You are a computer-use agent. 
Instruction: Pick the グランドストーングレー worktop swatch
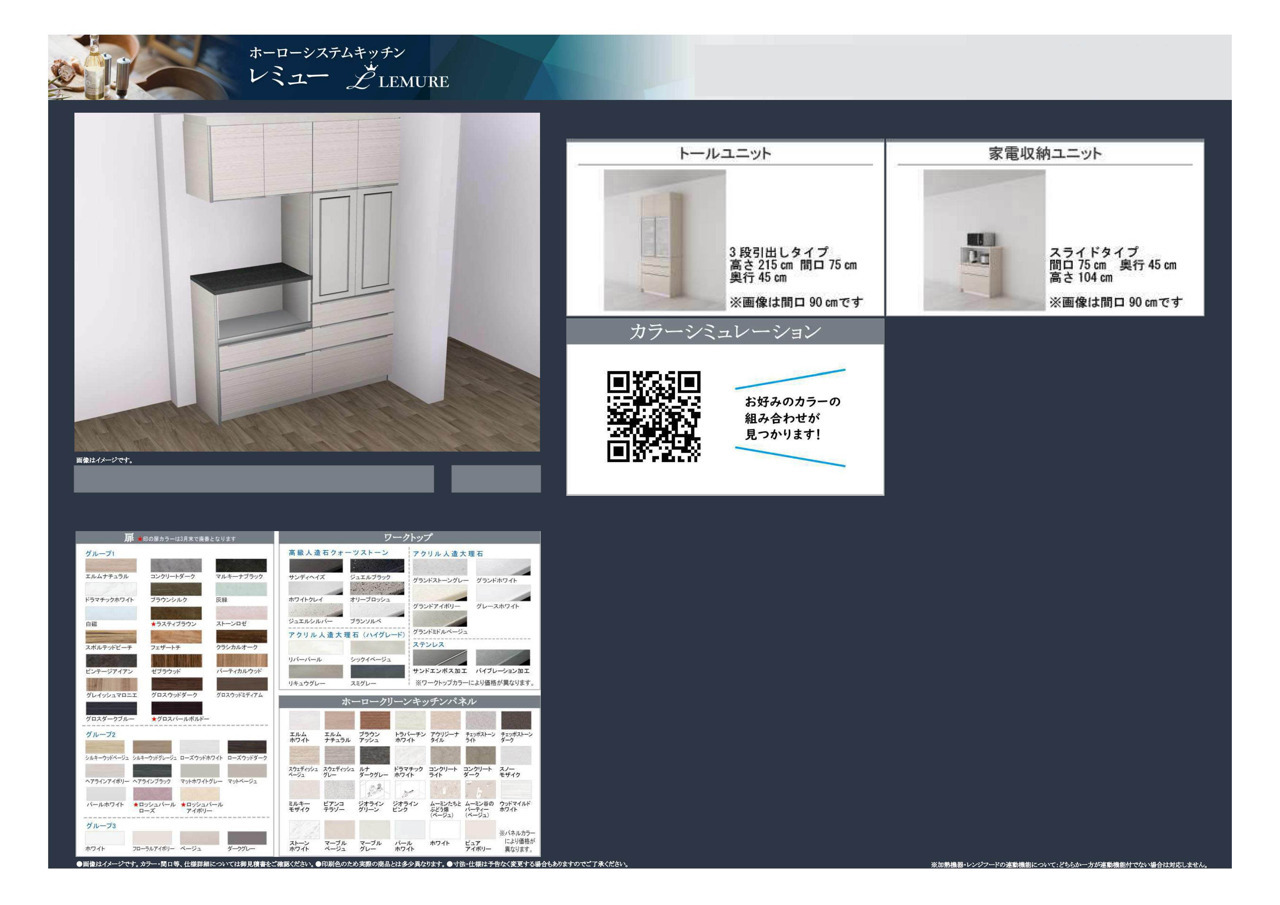[440, 567]
